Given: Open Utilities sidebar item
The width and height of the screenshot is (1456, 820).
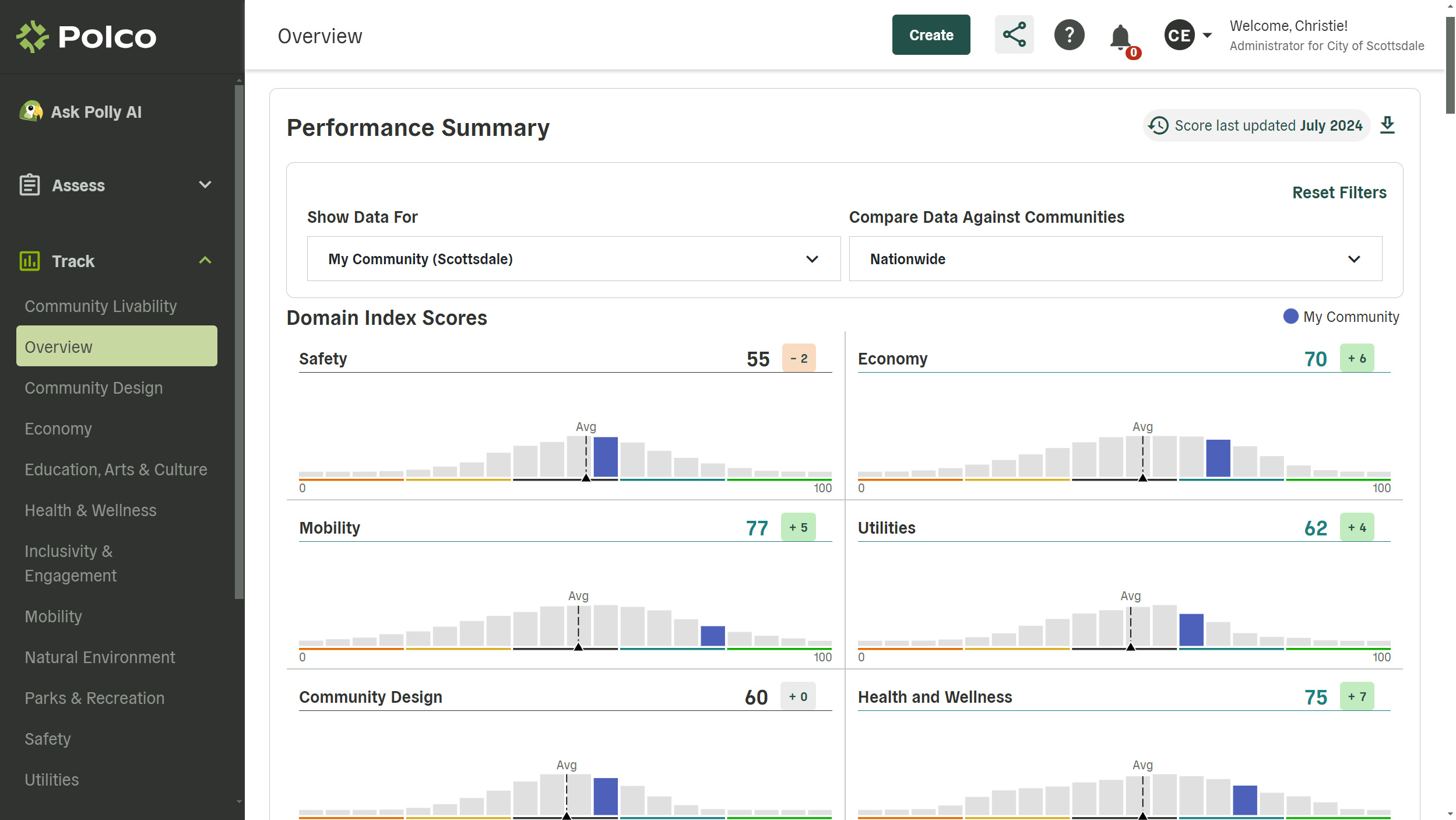Looking at the screenshot, I should [51, 780].
